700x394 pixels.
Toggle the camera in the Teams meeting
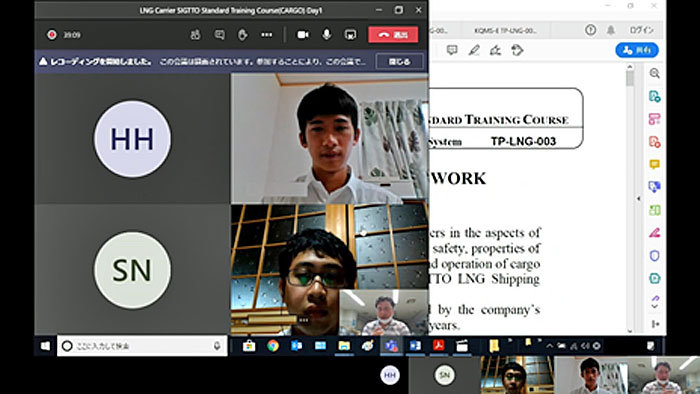click(303, 35)
